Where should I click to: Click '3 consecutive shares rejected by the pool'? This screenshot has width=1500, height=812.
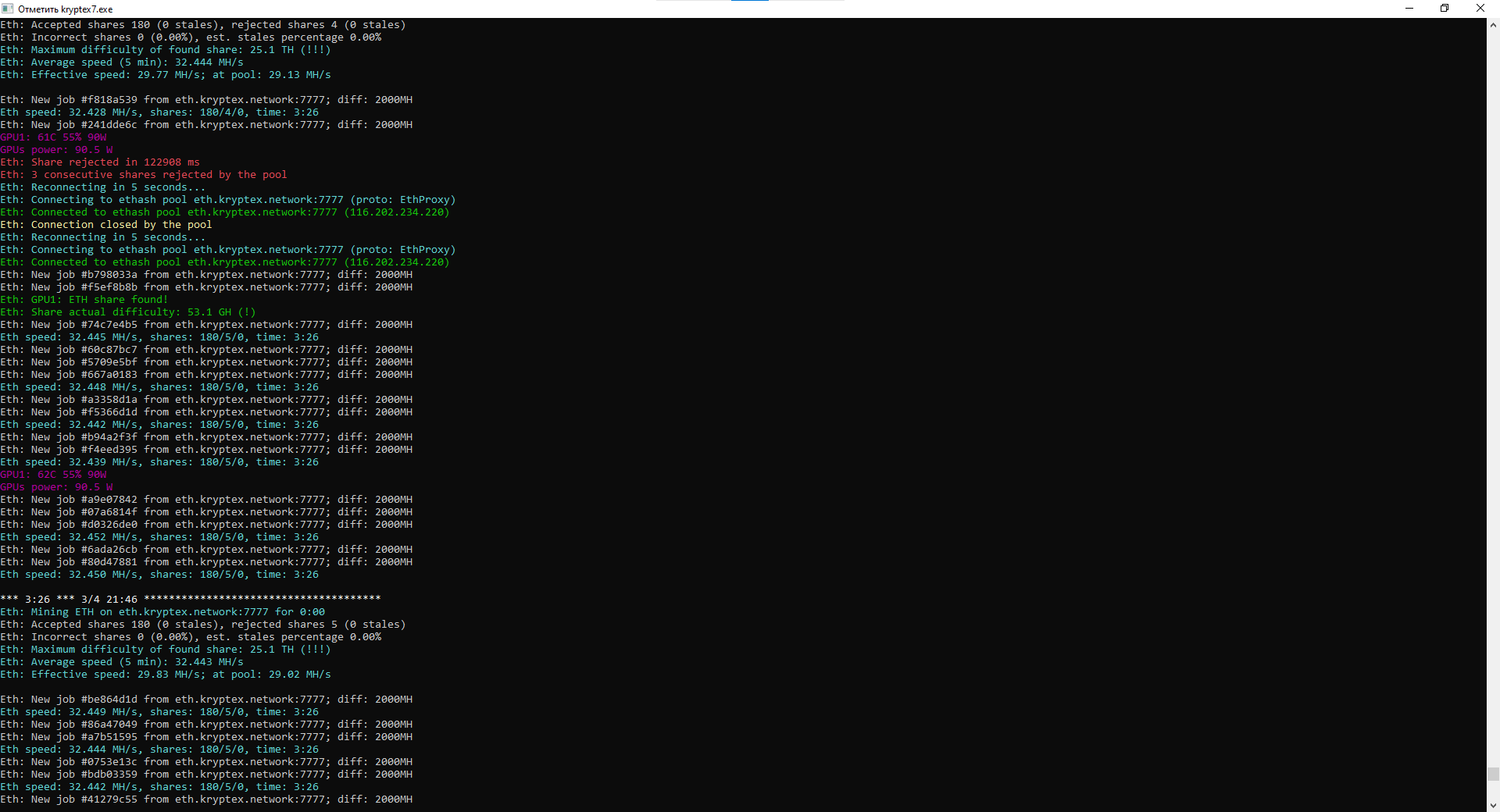pos(159,175)
